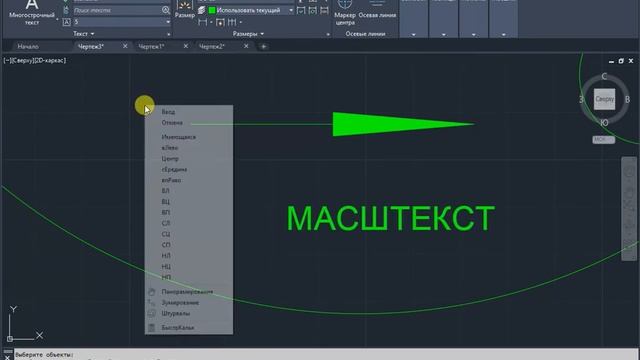
Task: Click the Маркер центра tool
Action: (345, 13)
